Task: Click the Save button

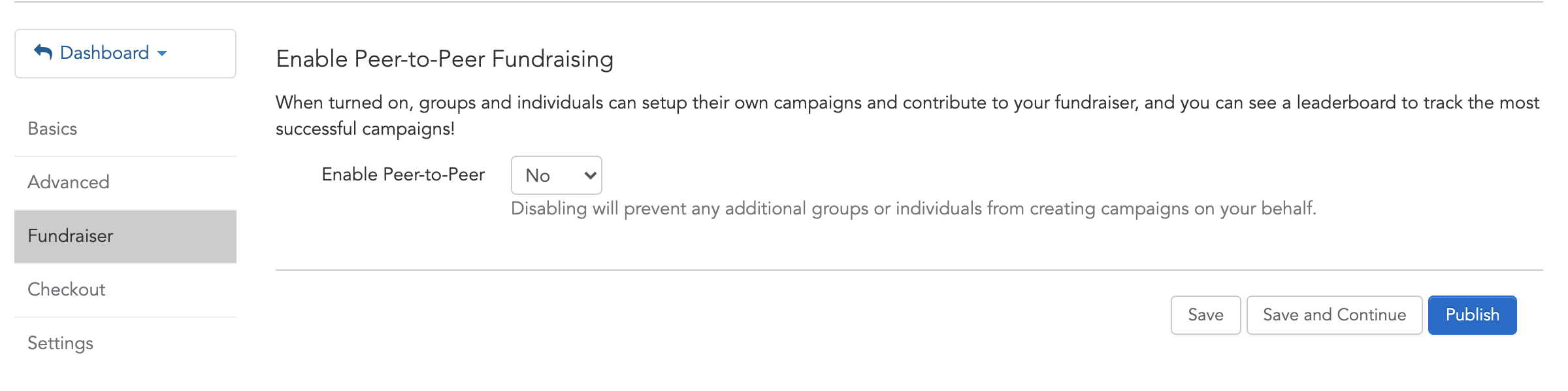Action: pyautogui.click(x=1205, y=315)
